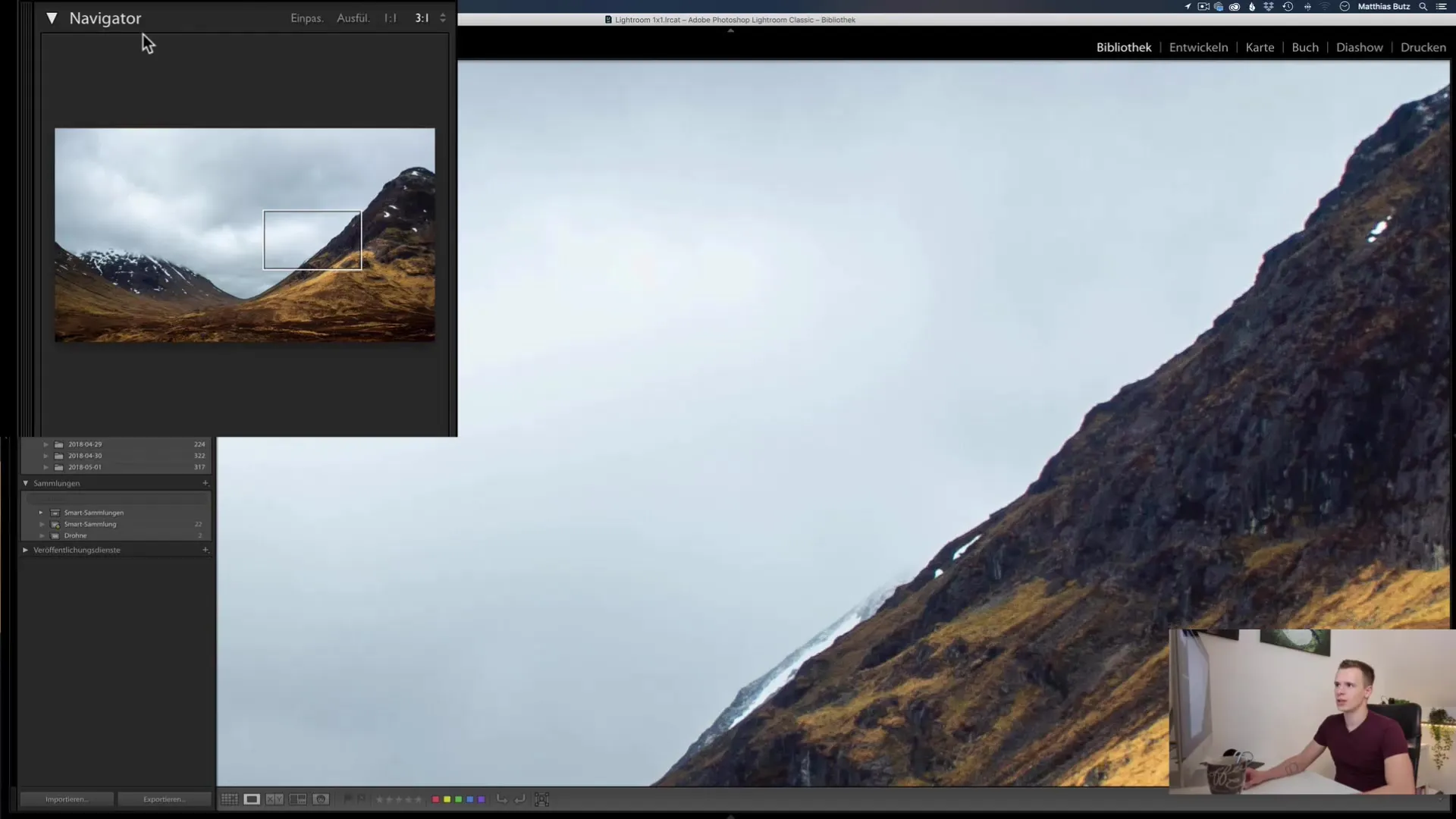
Task: Switch to the Buch module
Action: (x=1305, y=47)
